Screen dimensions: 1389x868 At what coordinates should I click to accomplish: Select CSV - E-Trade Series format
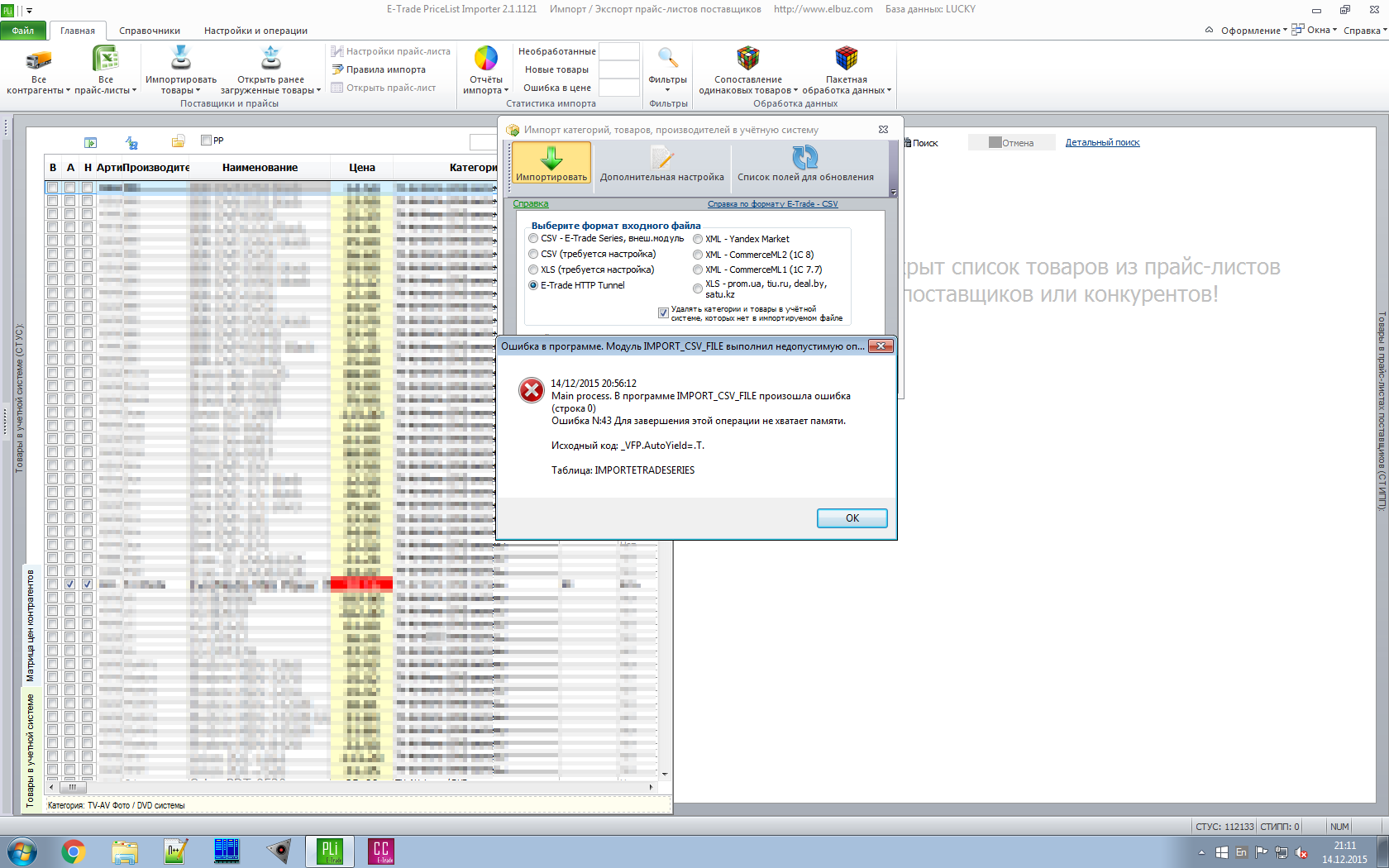point(533,238)
